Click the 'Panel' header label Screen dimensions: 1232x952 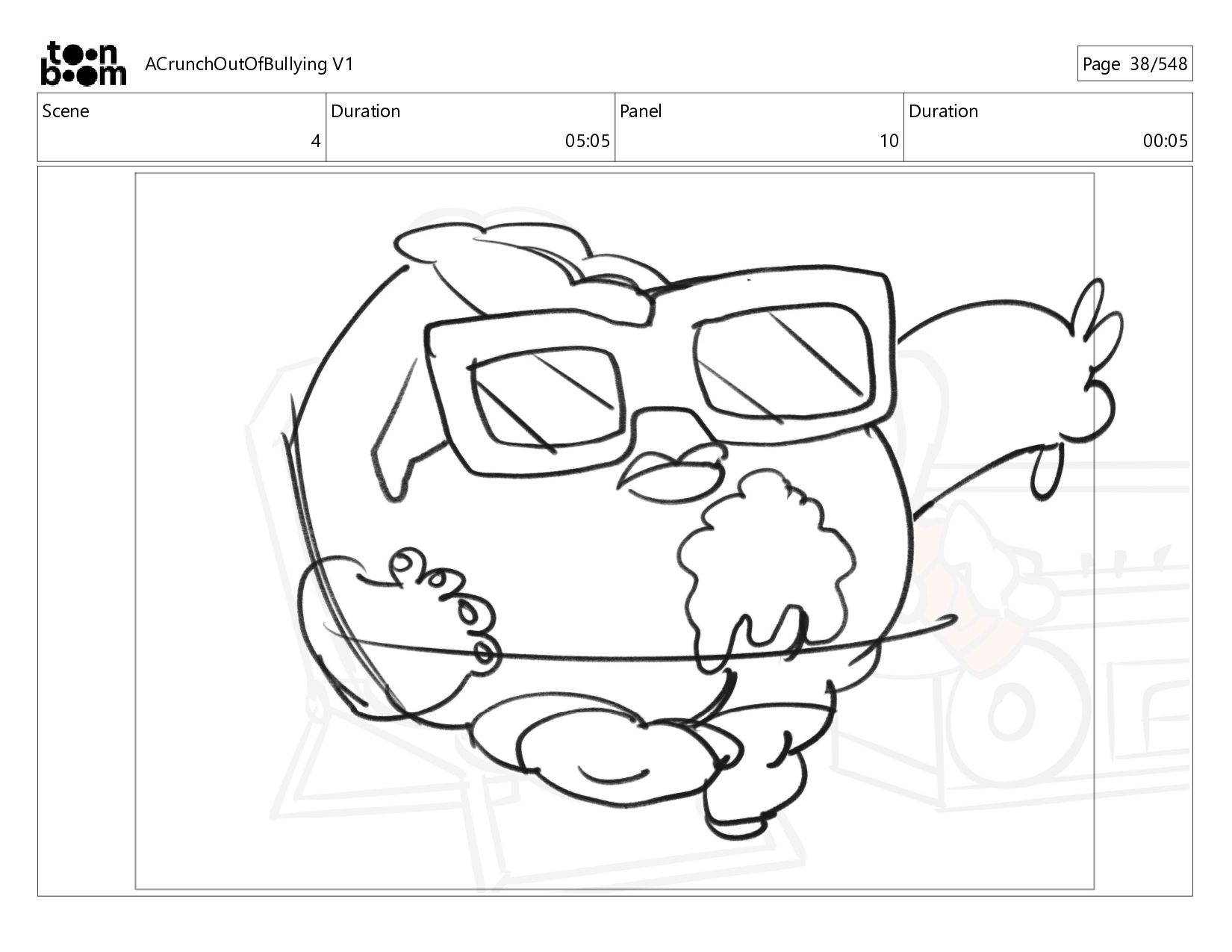[641, 111]
